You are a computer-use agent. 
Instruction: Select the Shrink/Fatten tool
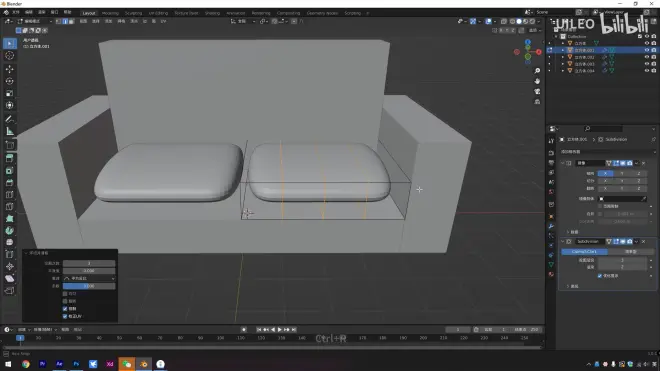10,267
